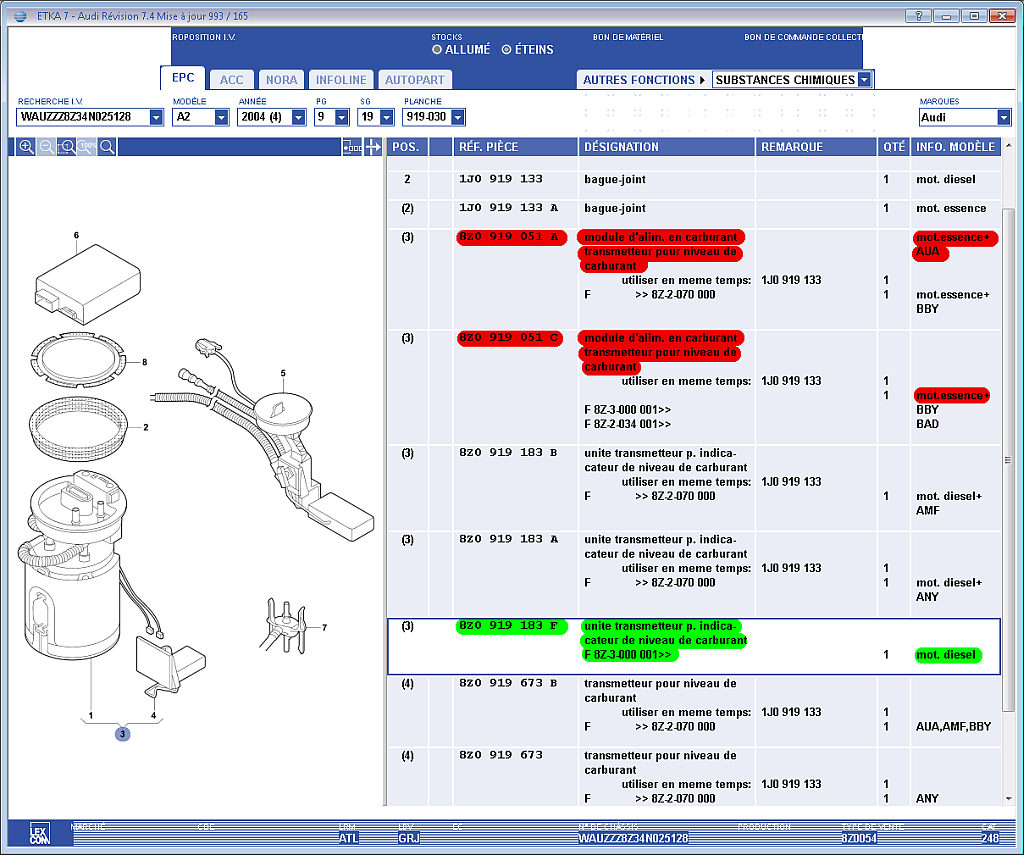
Task: Switch to the AUTOPART tab
Action: [x=415, y=80]
